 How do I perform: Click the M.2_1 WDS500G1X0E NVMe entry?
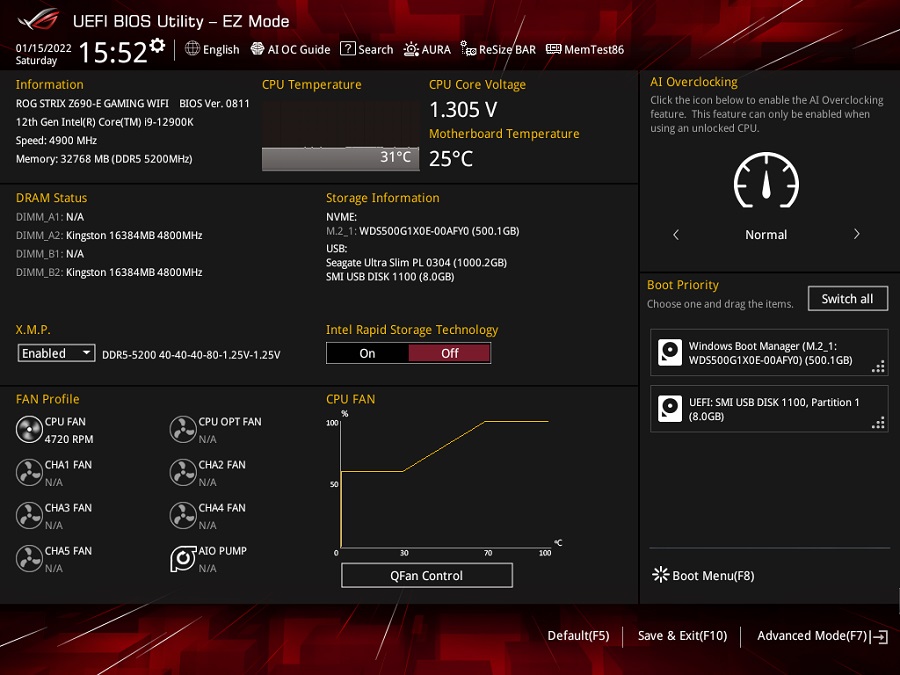pos(422,231)
